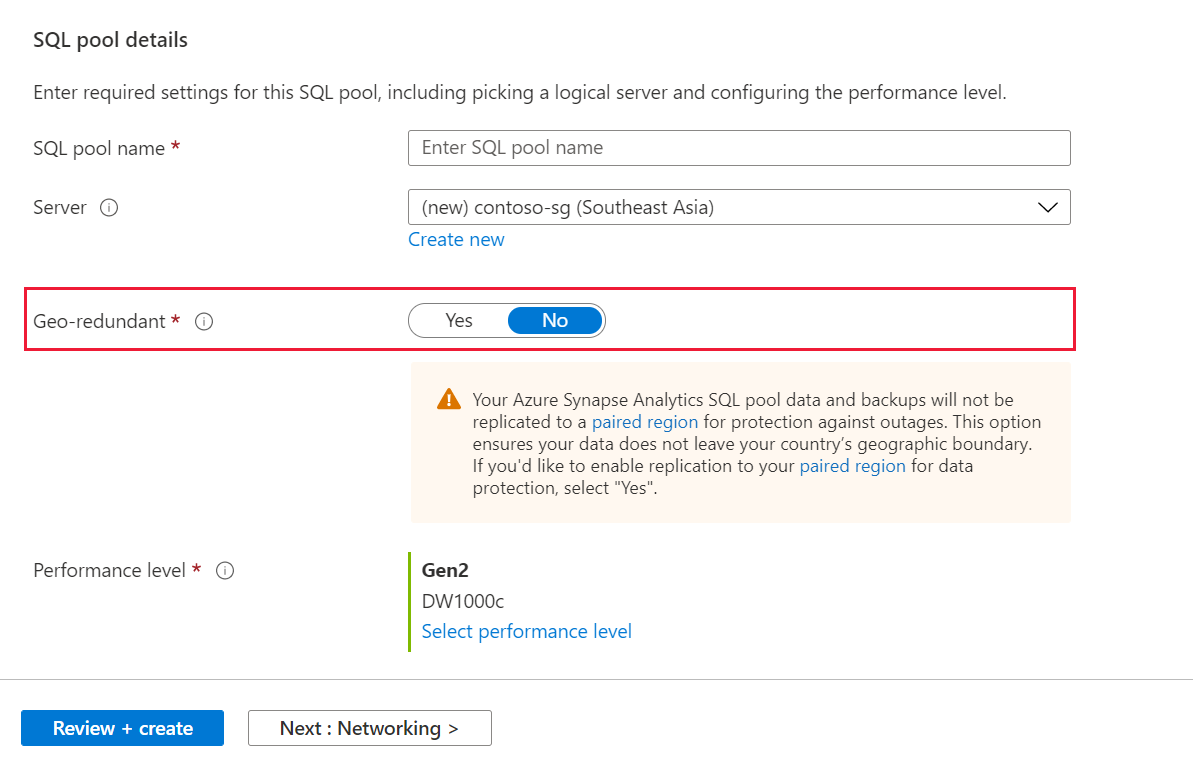Click the Geo-redundant field label
Screen dimensions: 1193x760
point(100,322)
